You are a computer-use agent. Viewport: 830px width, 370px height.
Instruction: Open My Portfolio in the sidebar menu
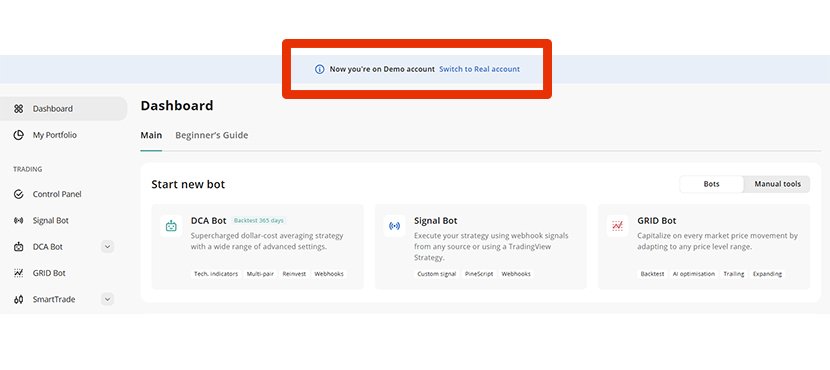[x=55, y=135]
